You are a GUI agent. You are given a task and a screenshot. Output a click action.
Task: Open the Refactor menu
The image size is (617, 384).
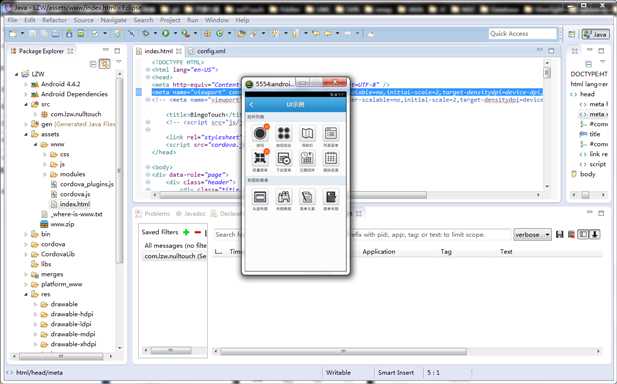54,20
